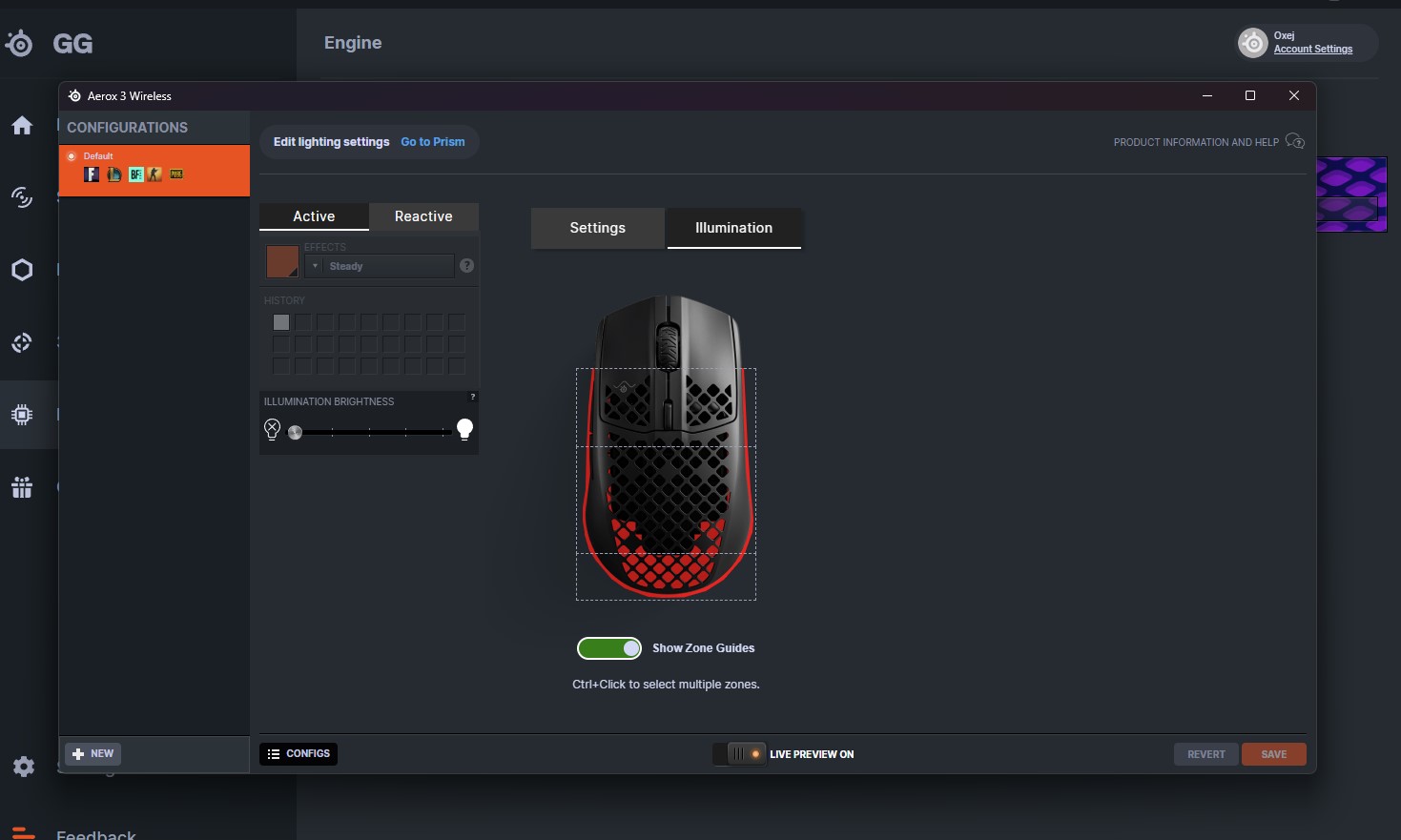Screen dimensions: 1401x840
Task: Click the SteelSeries GG logo icon
Action: point(19,43)
